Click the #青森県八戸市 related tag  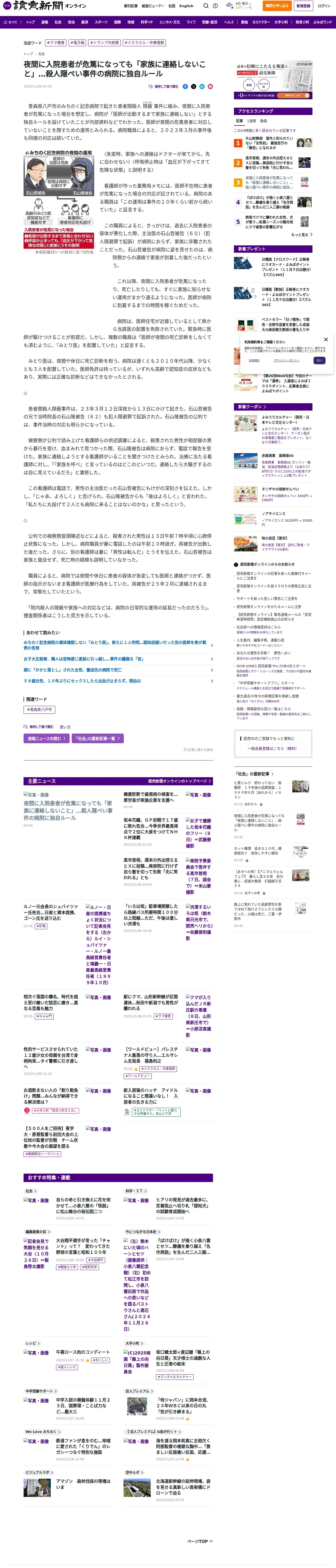[x=40, y=710]
